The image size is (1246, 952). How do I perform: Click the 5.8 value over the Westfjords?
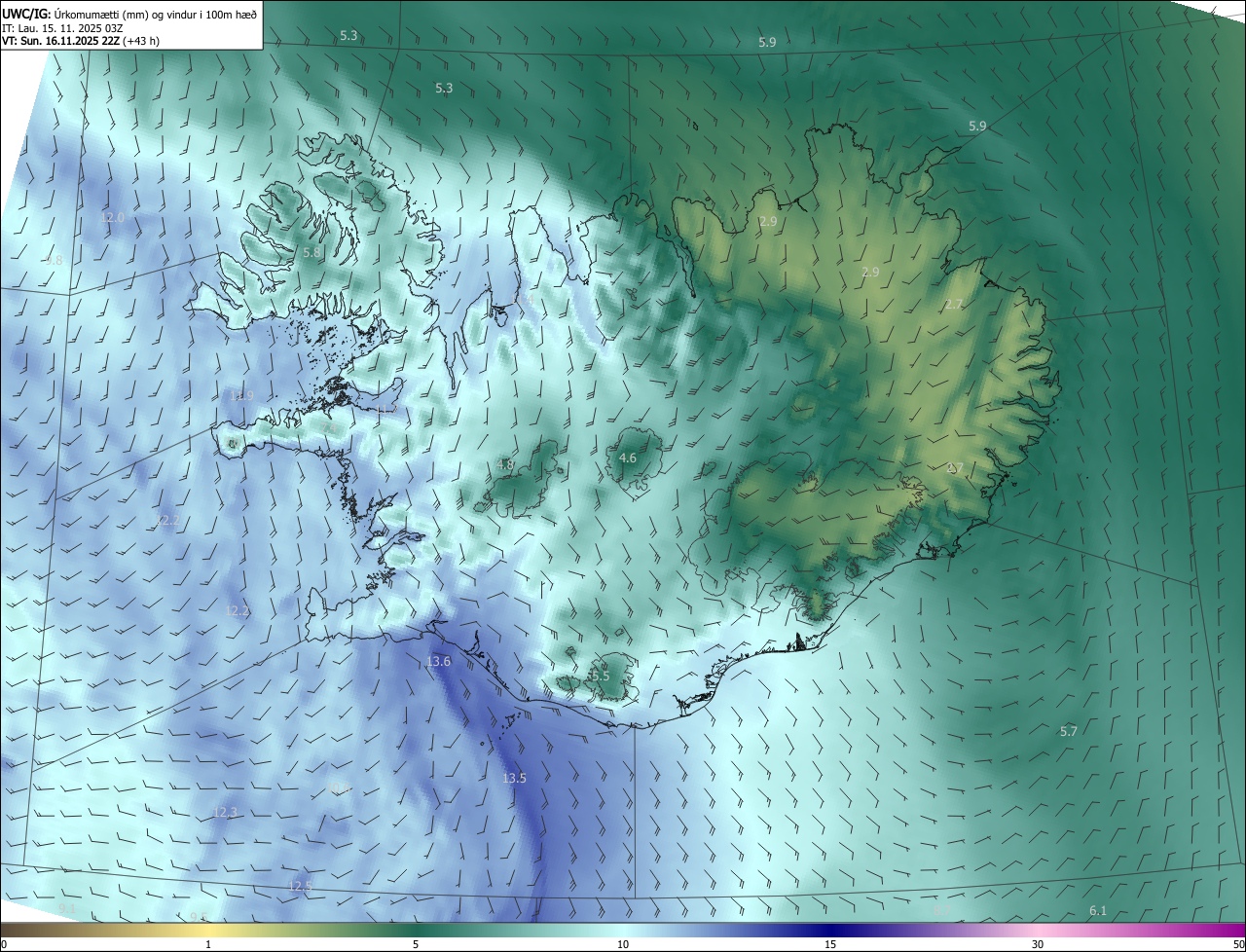(311, 253)
